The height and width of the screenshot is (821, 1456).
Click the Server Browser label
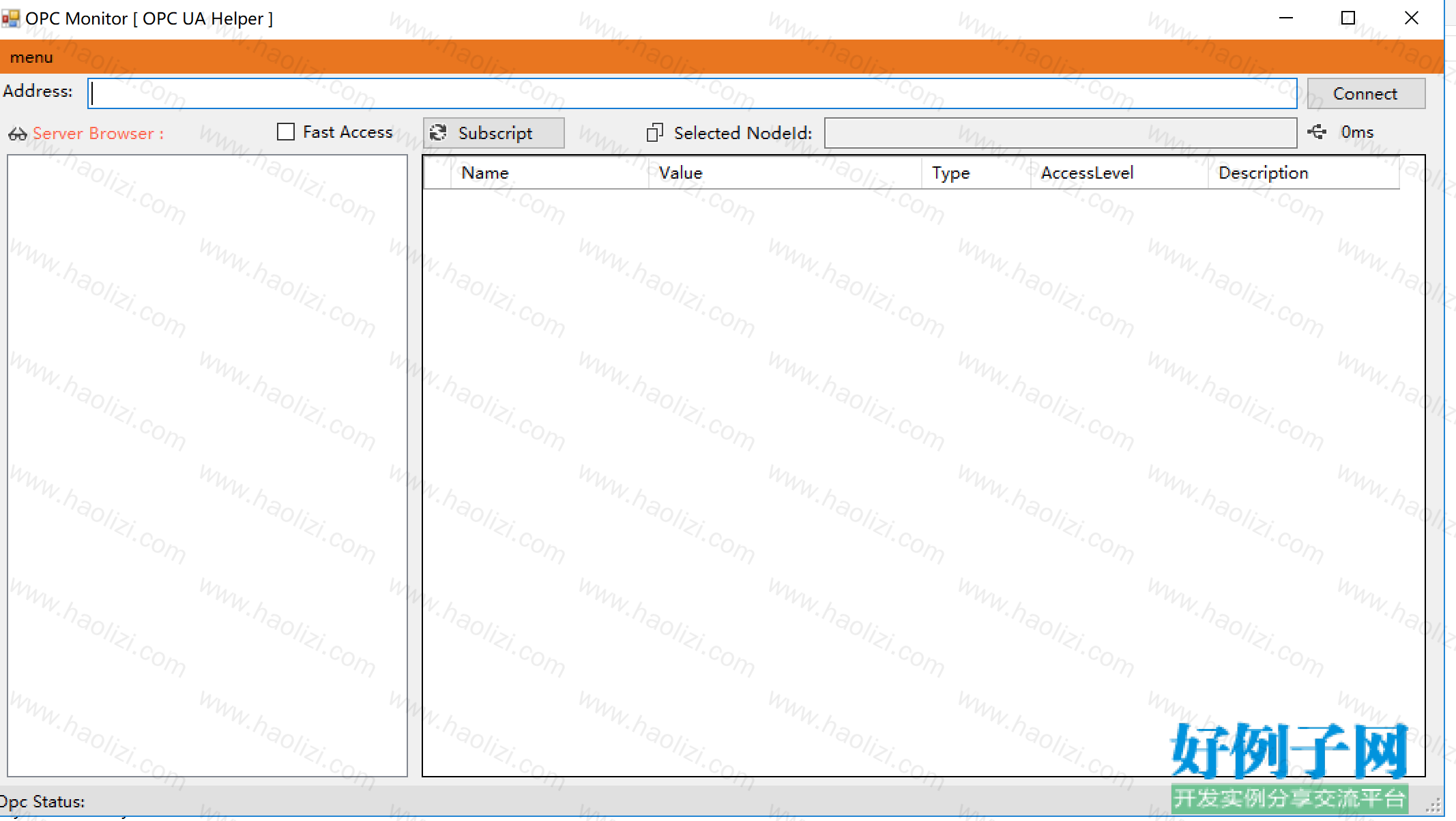pos(98,134)
